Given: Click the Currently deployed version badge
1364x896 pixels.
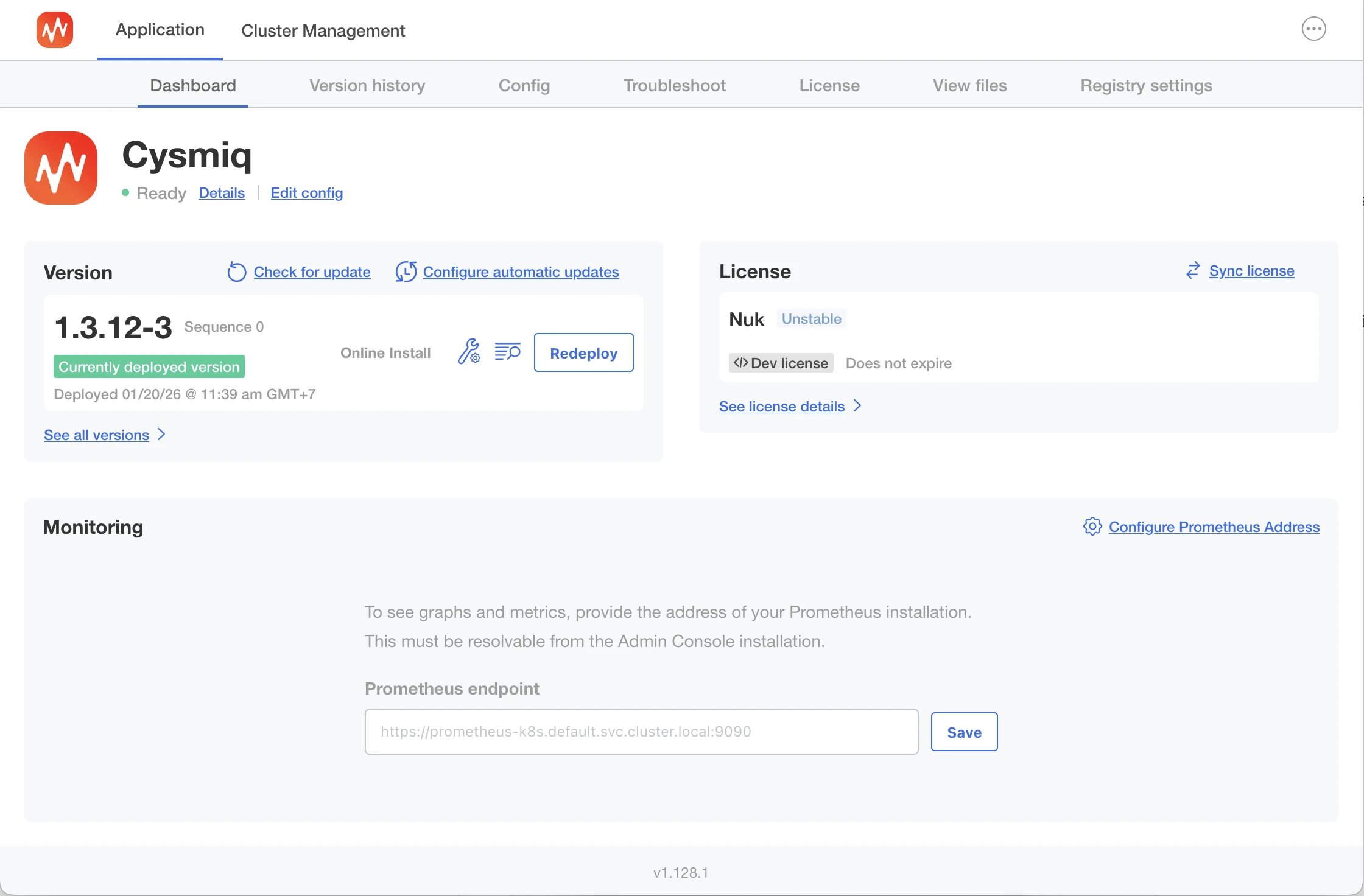Looking at the screenshot, I should tap(149, 366).
